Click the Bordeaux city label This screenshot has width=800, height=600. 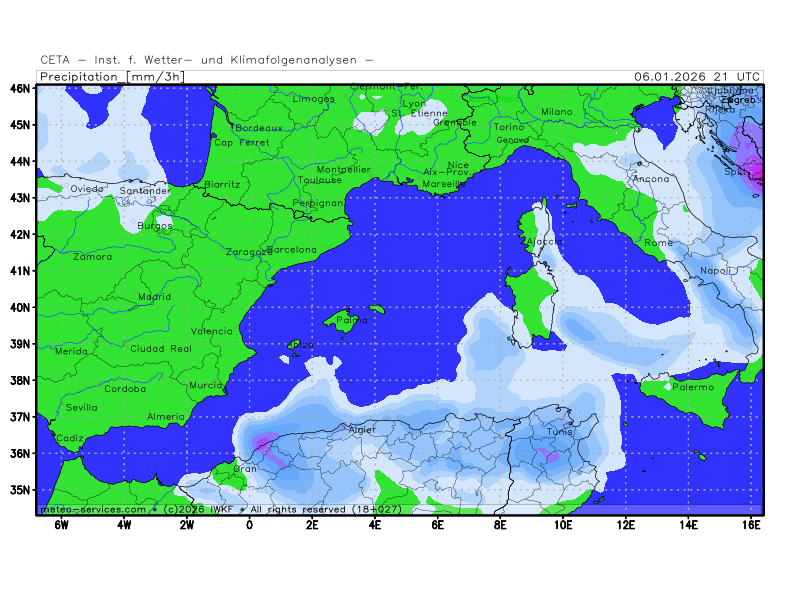[260, 129]
